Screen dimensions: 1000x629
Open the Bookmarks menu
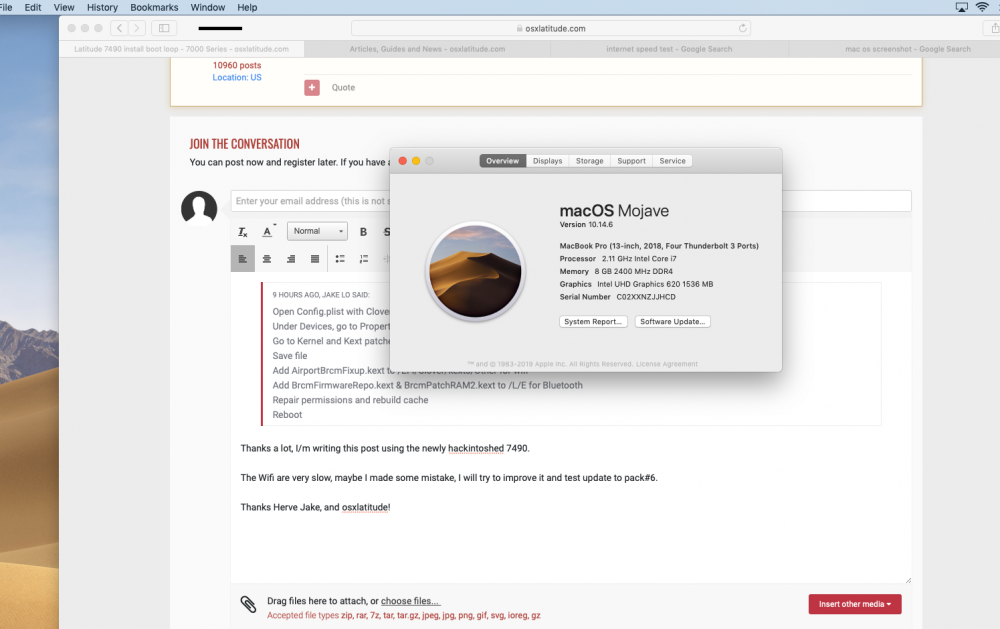point(154,7)
